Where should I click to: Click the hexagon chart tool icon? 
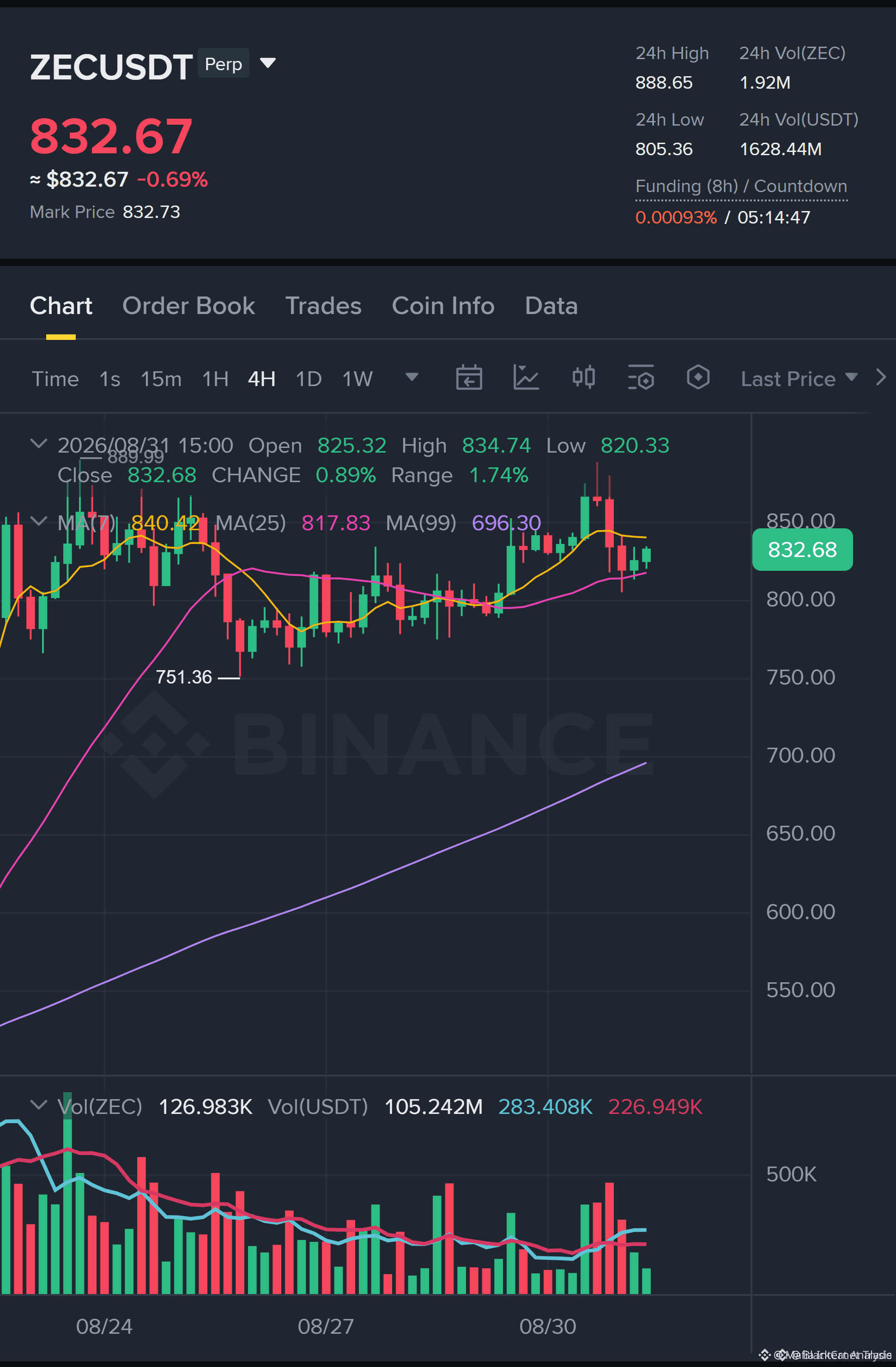pos(698,377)
